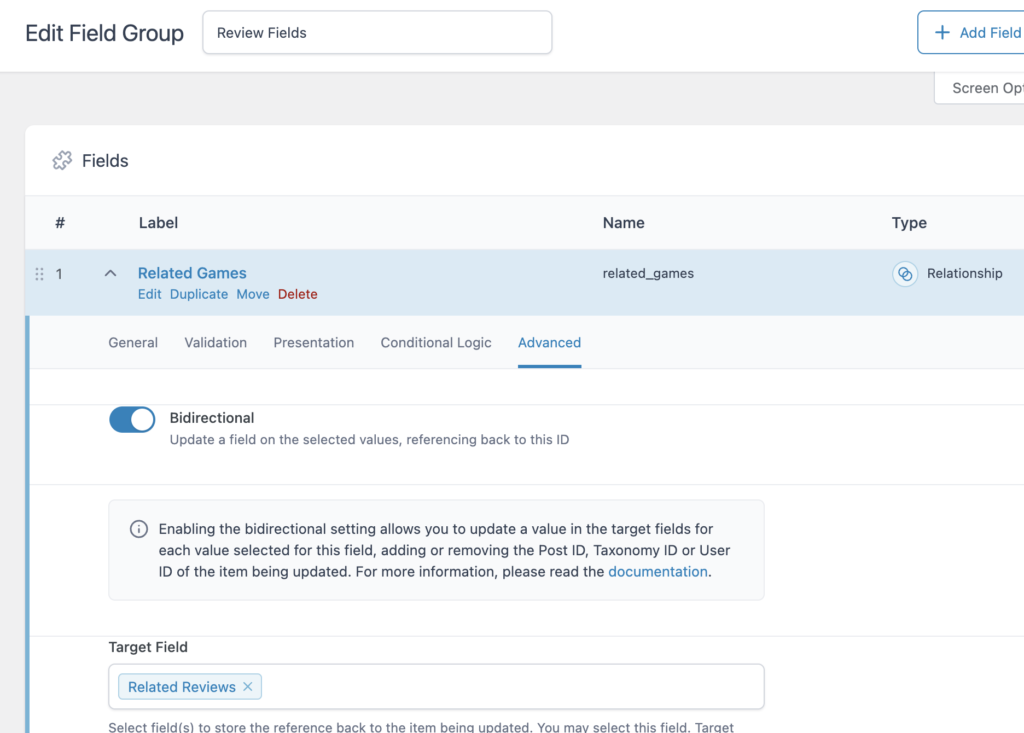Viewport: 1024px width, 733px height.
Task: Toggle the Bidirectional switch off
Action: pyautogui.click(x=132, y=419)
